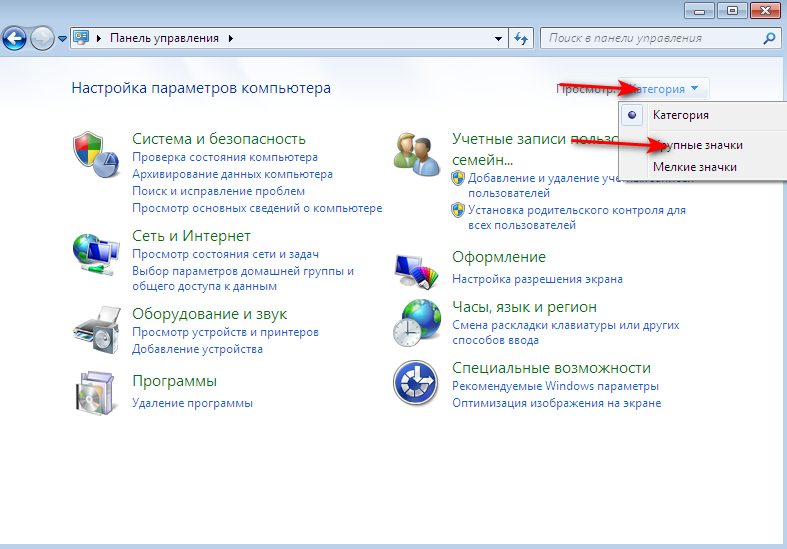
Task: Open Учетные записи пользователей category heading
Action: pyautogui.click(x=535, y=149)
